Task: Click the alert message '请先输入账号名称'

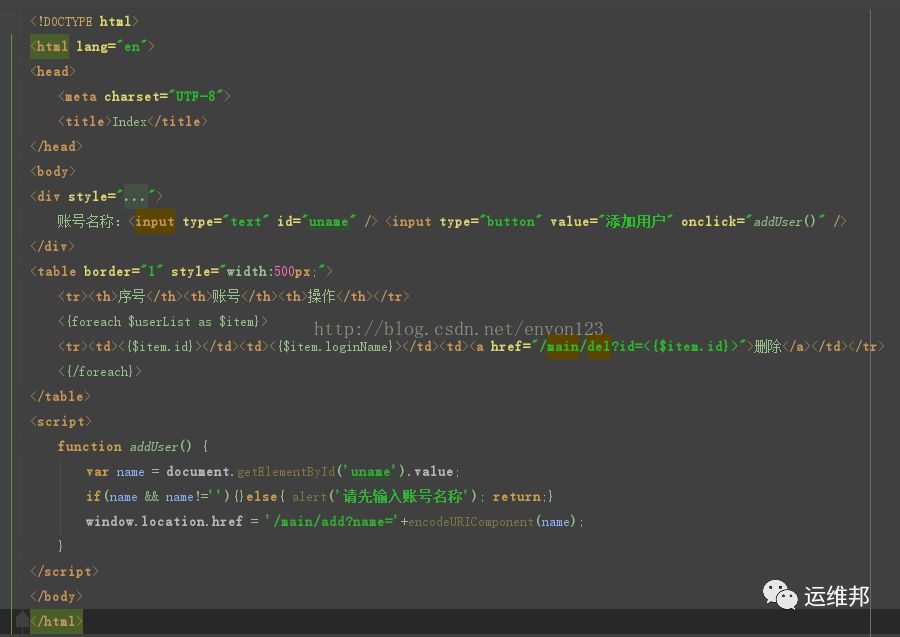Action: 402,496
